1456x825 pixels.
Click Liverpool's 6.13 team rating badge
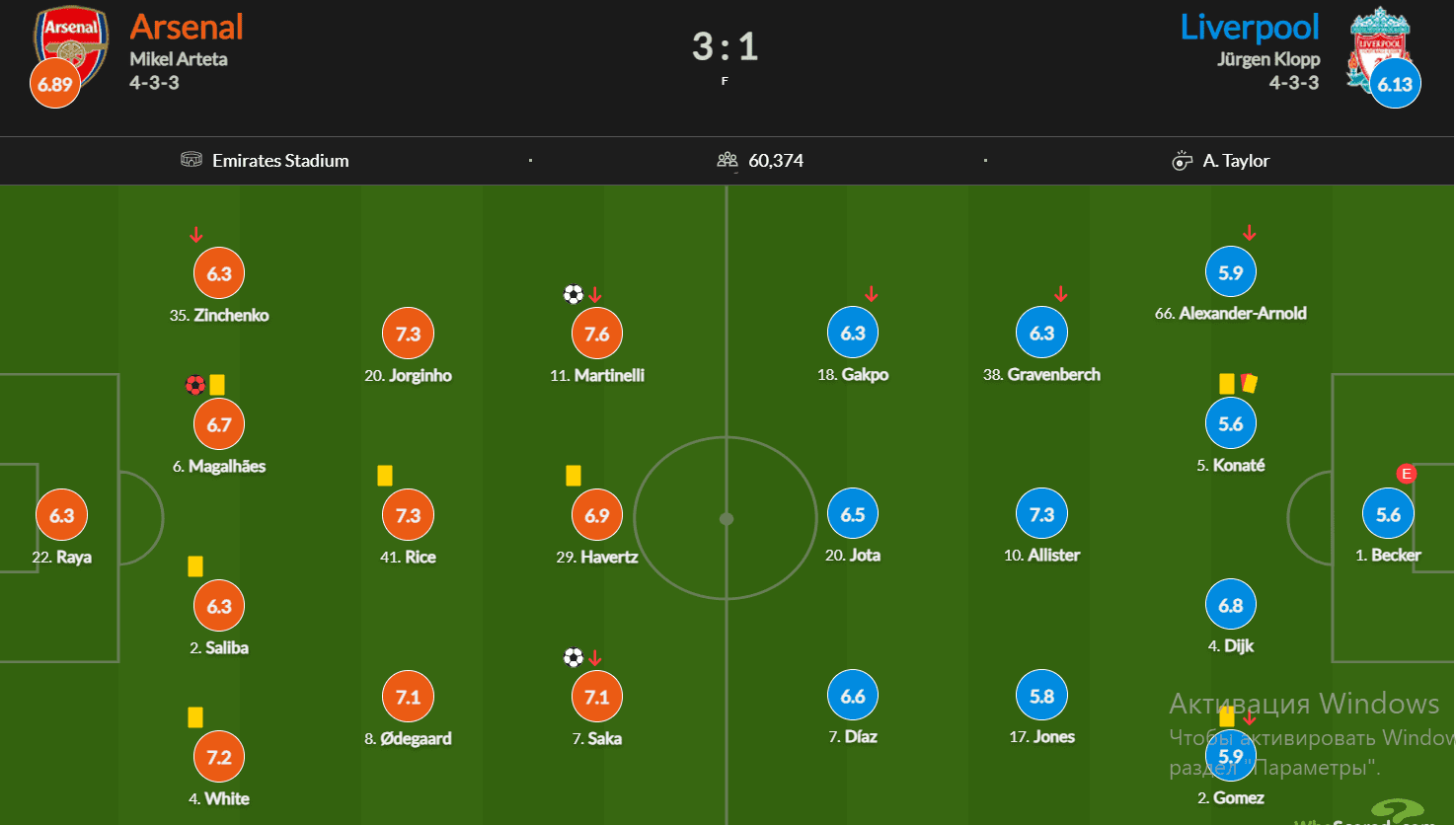(1396, 84)
